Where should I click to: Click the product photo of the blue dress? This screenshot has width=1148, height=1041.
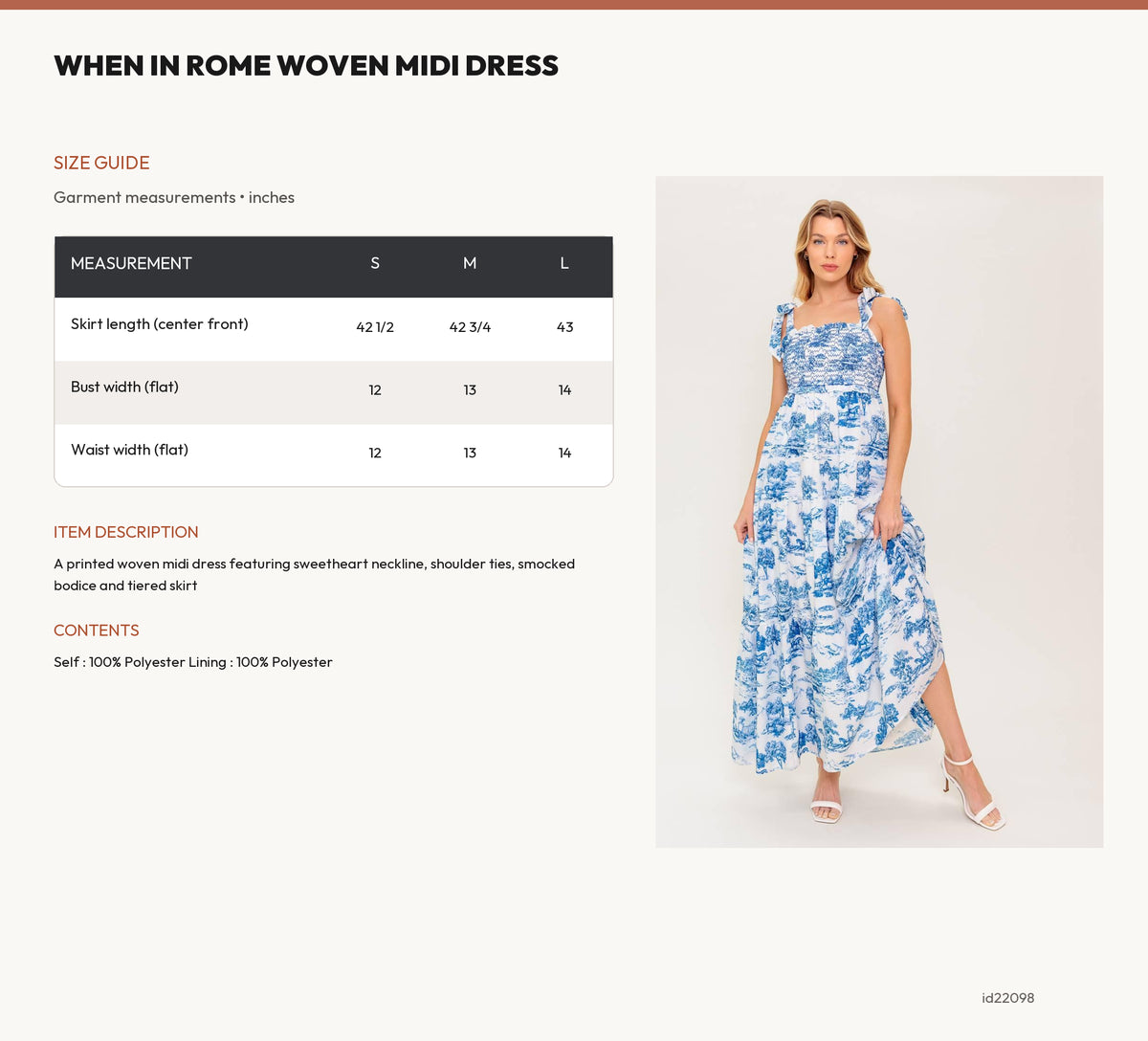[879, 512]
